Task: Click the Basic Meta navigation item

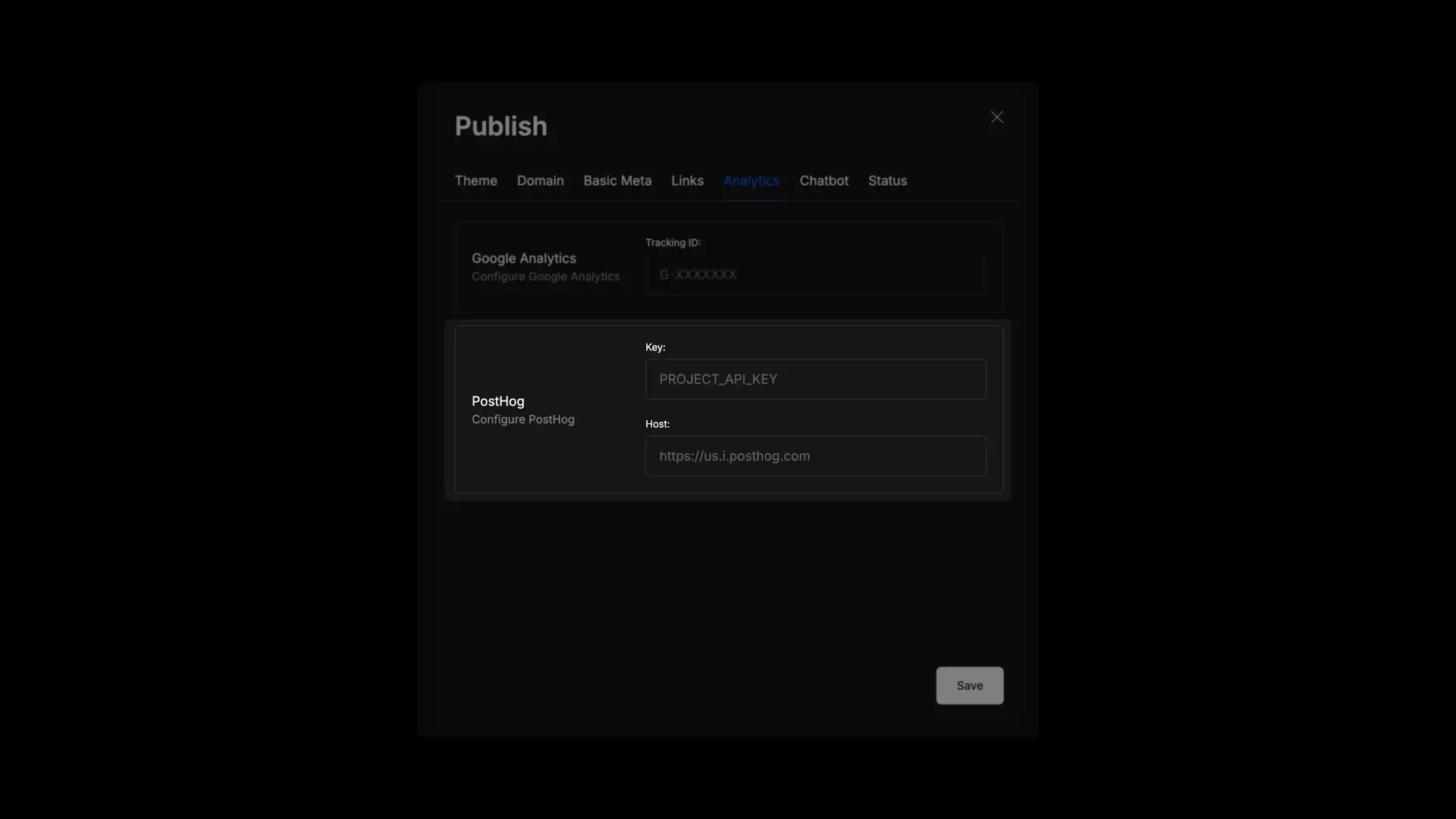Action: [x=617, y=180]
